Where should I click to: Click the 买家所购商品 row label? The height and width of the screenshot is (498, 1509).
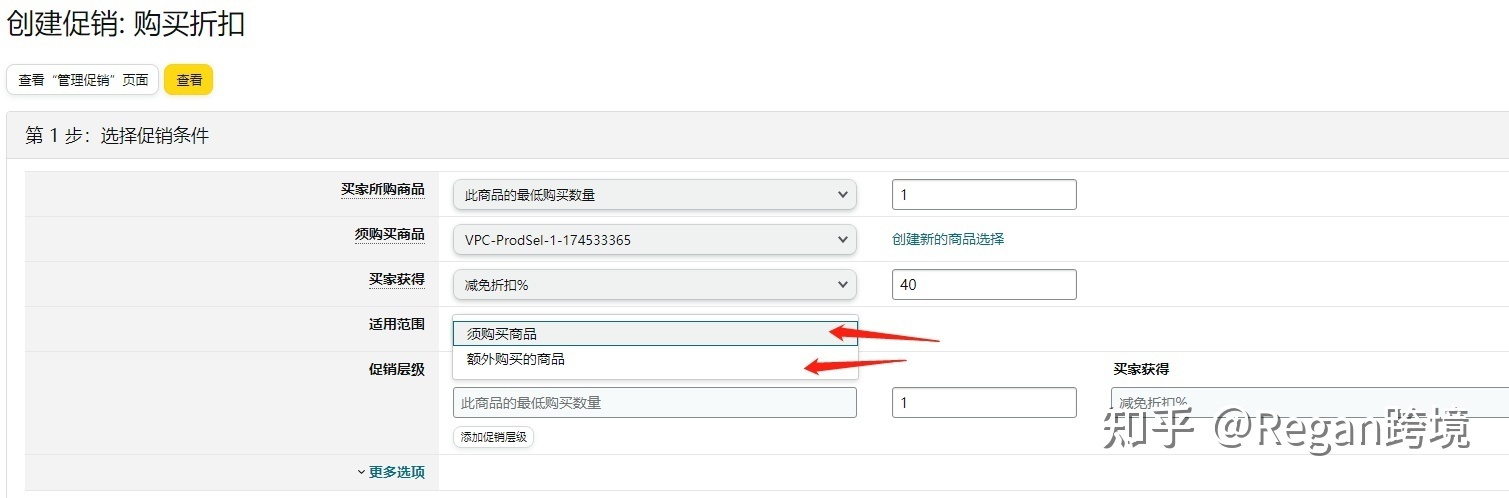[382, 189]
